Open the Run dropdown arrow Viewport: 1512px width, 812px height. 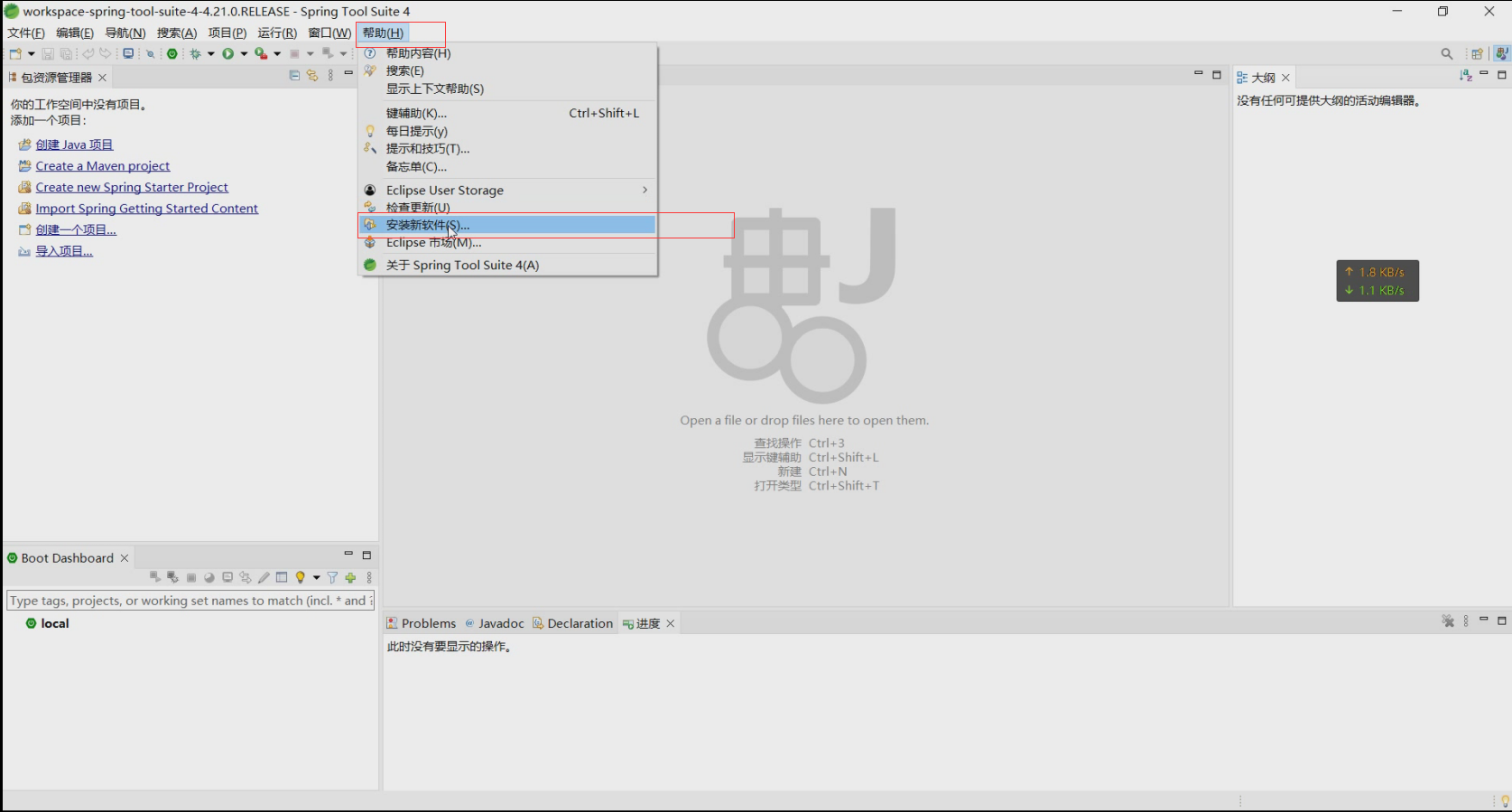[x=244, y=54]
